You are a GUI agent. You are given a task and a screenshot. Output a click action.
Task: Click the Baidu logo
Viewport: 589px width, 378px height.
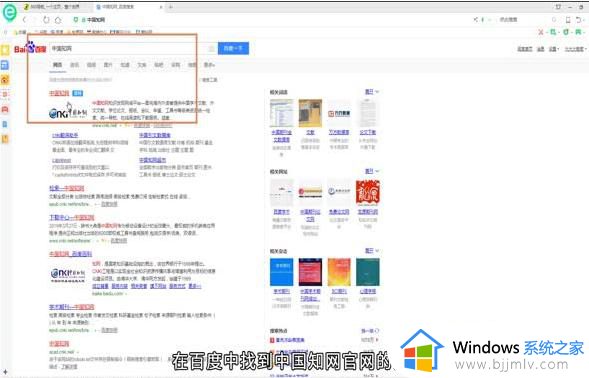(30, 48)
